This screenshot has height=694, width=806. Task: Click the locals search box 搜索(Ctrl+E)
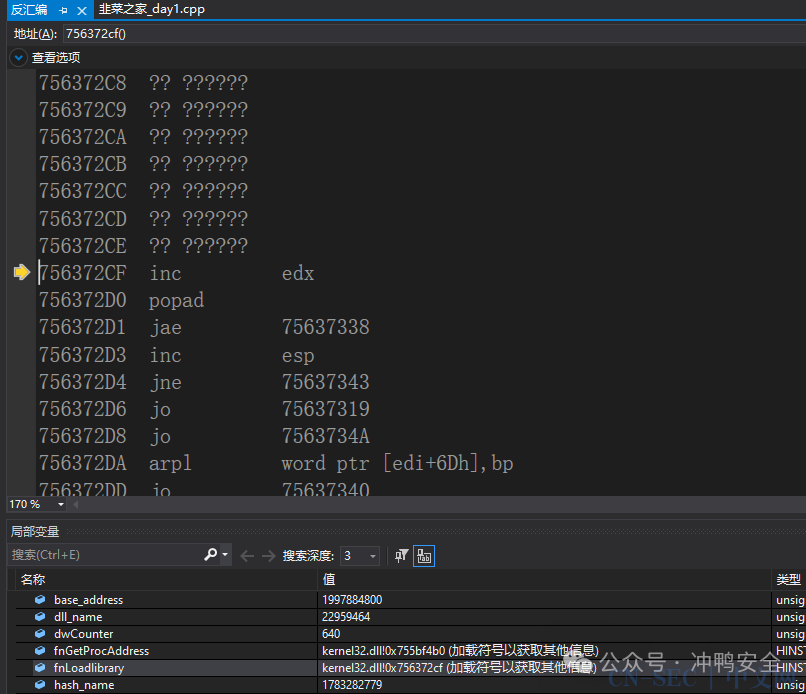click(105, 555)
